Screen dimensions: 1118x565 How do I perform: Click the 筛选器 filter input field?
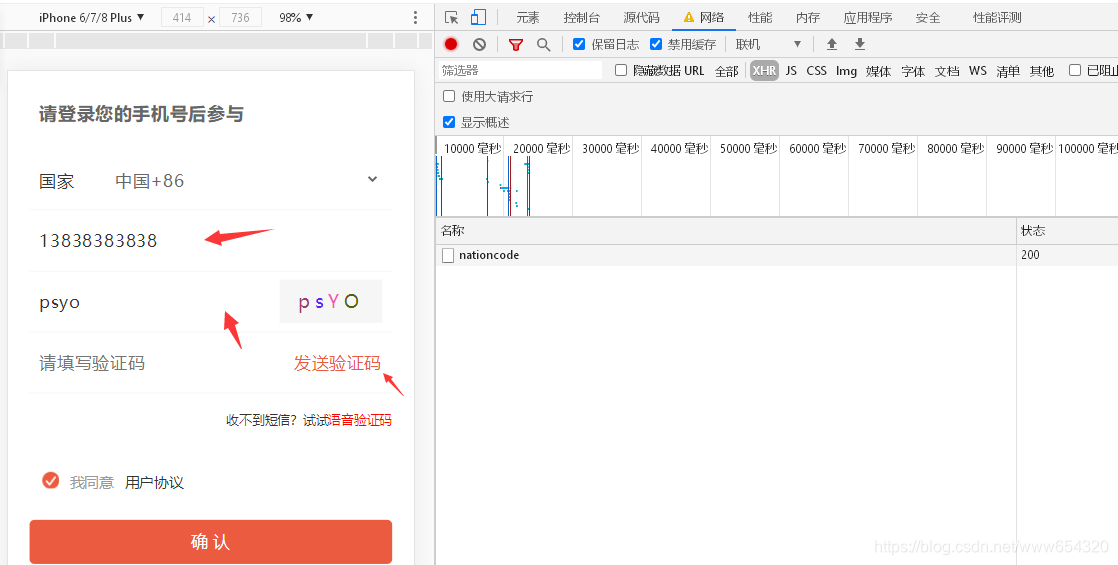point(520,70)
